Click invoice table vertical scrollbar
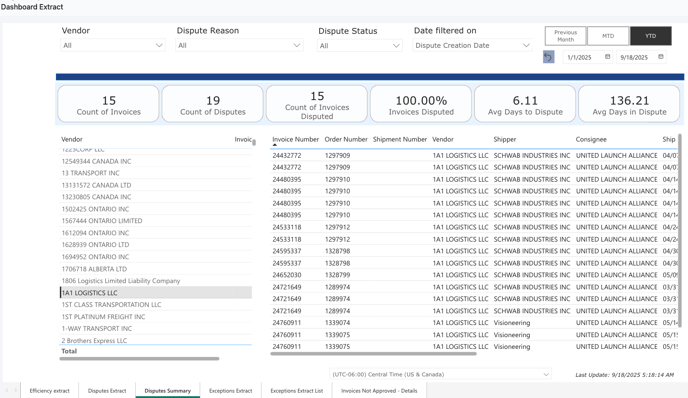 (x=681, y=230)
